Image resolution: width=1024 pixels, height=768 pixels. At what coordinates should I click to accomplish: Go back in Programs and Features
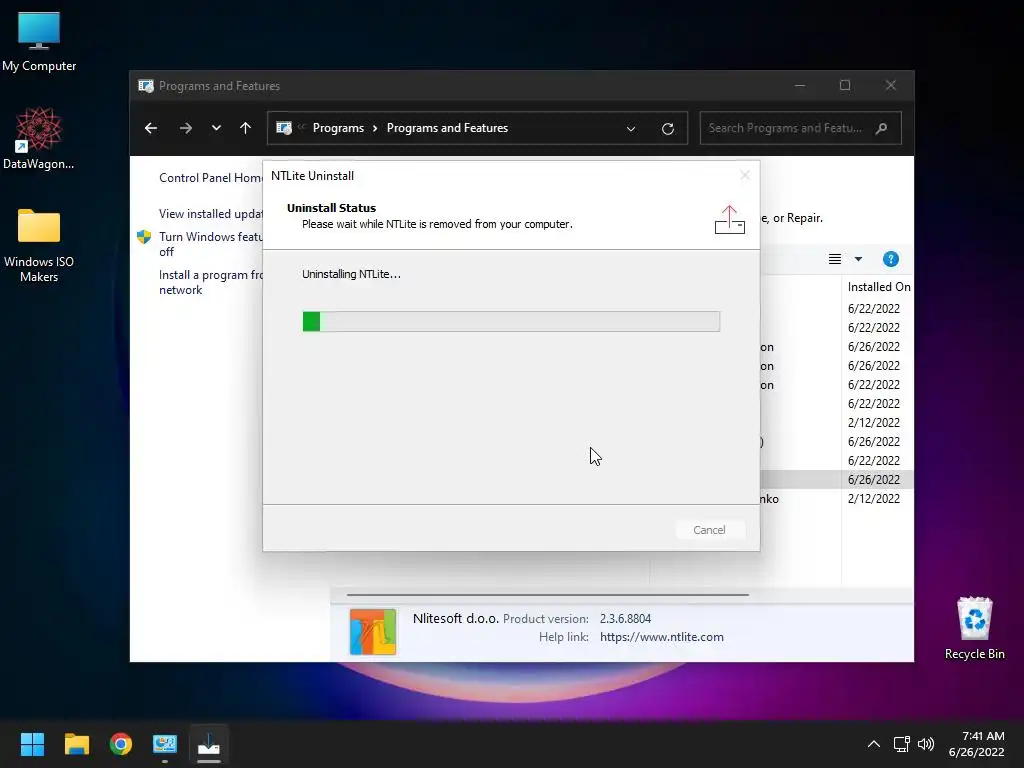click(151, 128)
